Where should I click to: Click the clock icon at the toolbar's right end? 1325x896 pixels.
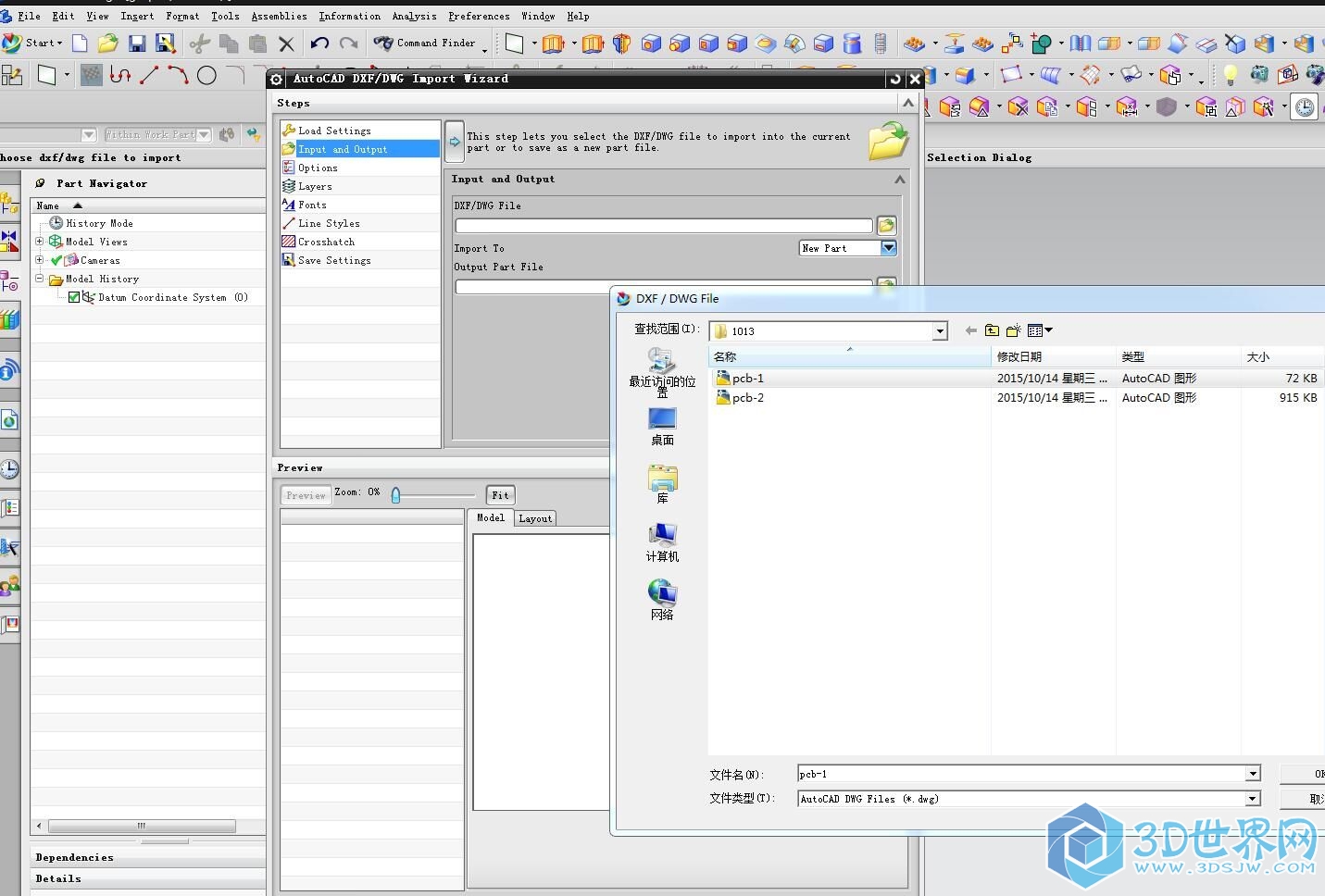pyautogui.click(x=1304, y=107)
